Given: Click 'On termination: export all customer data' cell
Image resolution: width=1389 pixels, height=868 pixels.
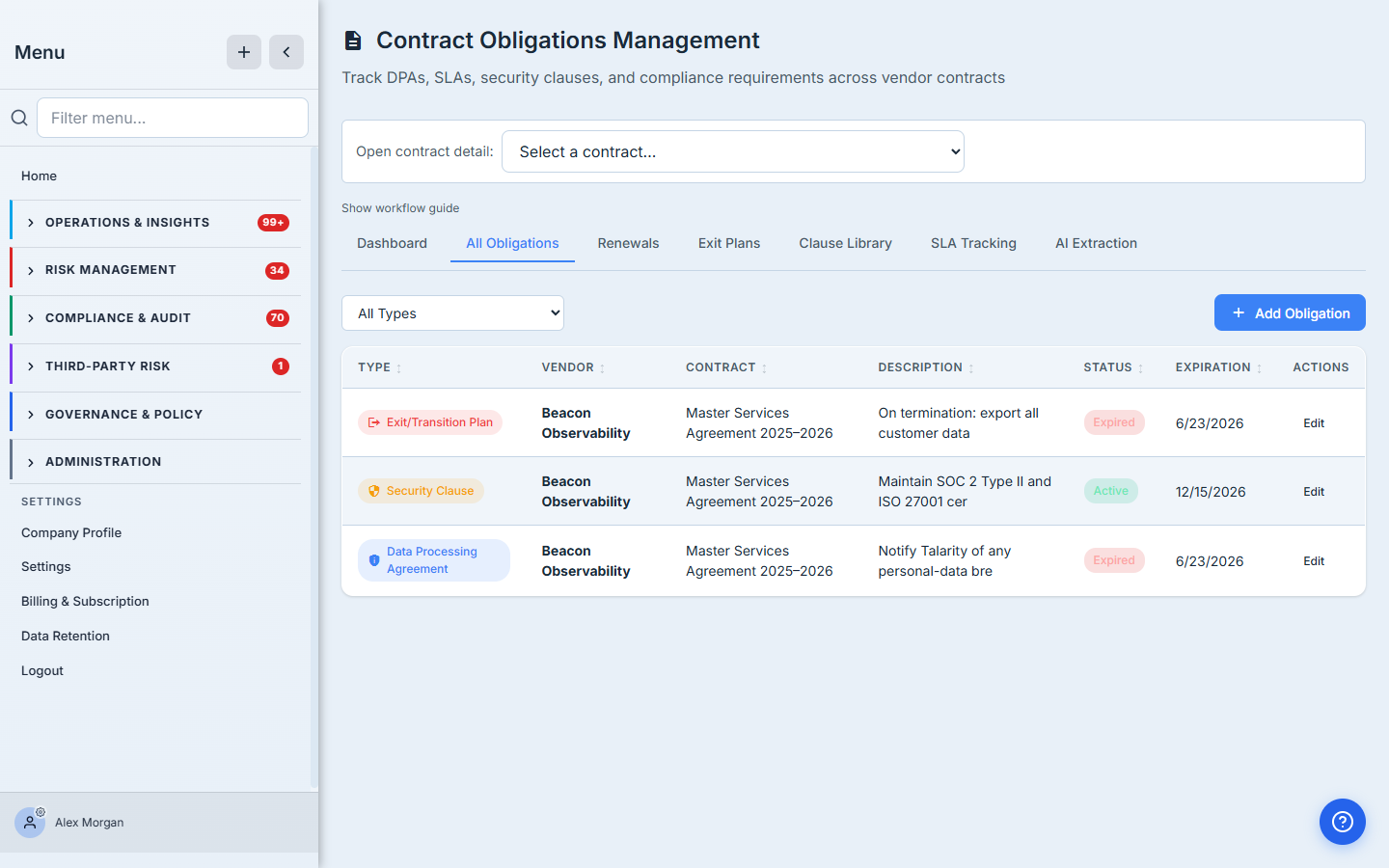Looking at the screenshot, I should click(x=959, y=422).
